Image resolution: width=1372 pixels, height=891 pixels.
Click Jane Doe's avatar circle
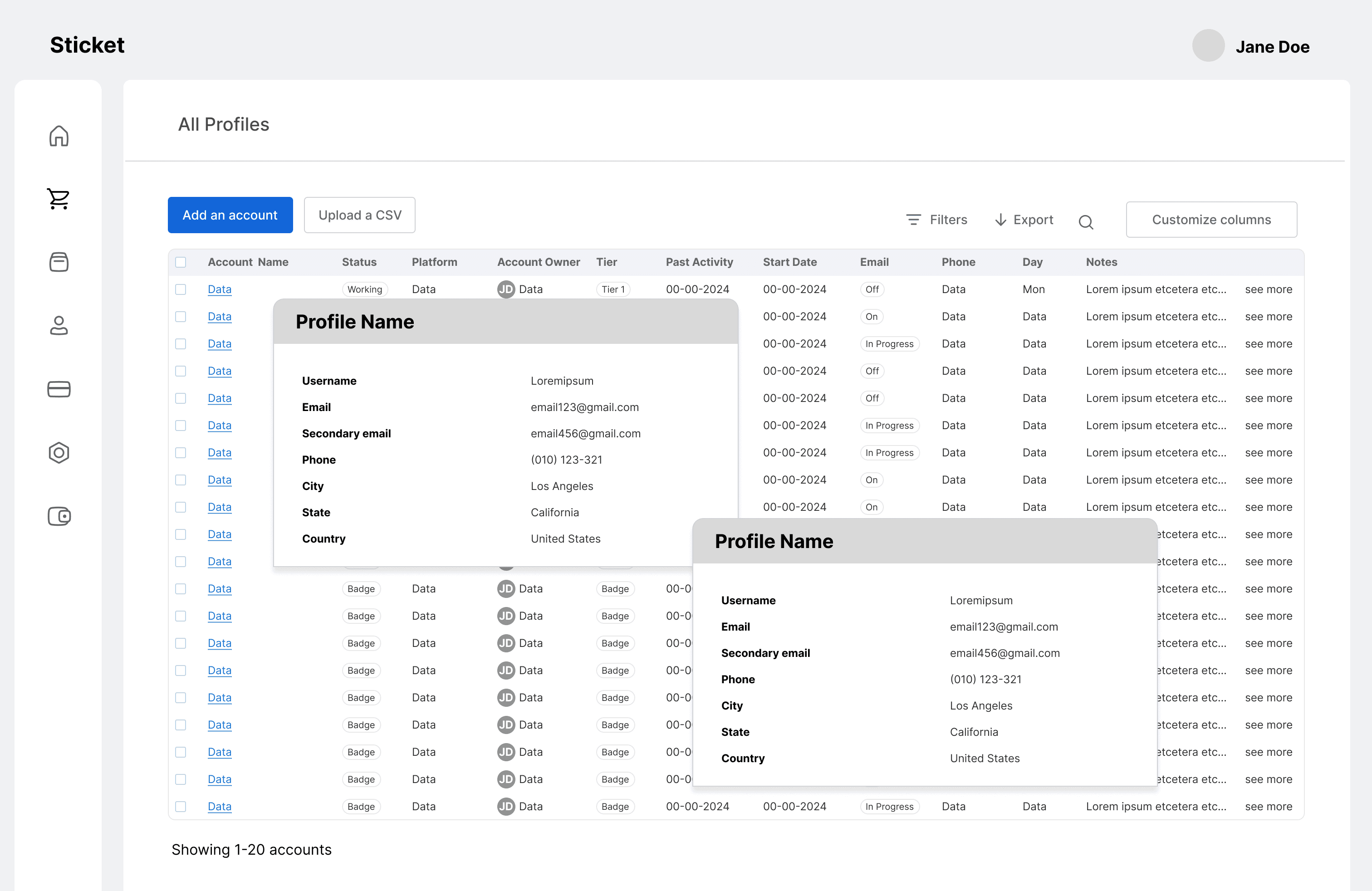click(1208, 45)
